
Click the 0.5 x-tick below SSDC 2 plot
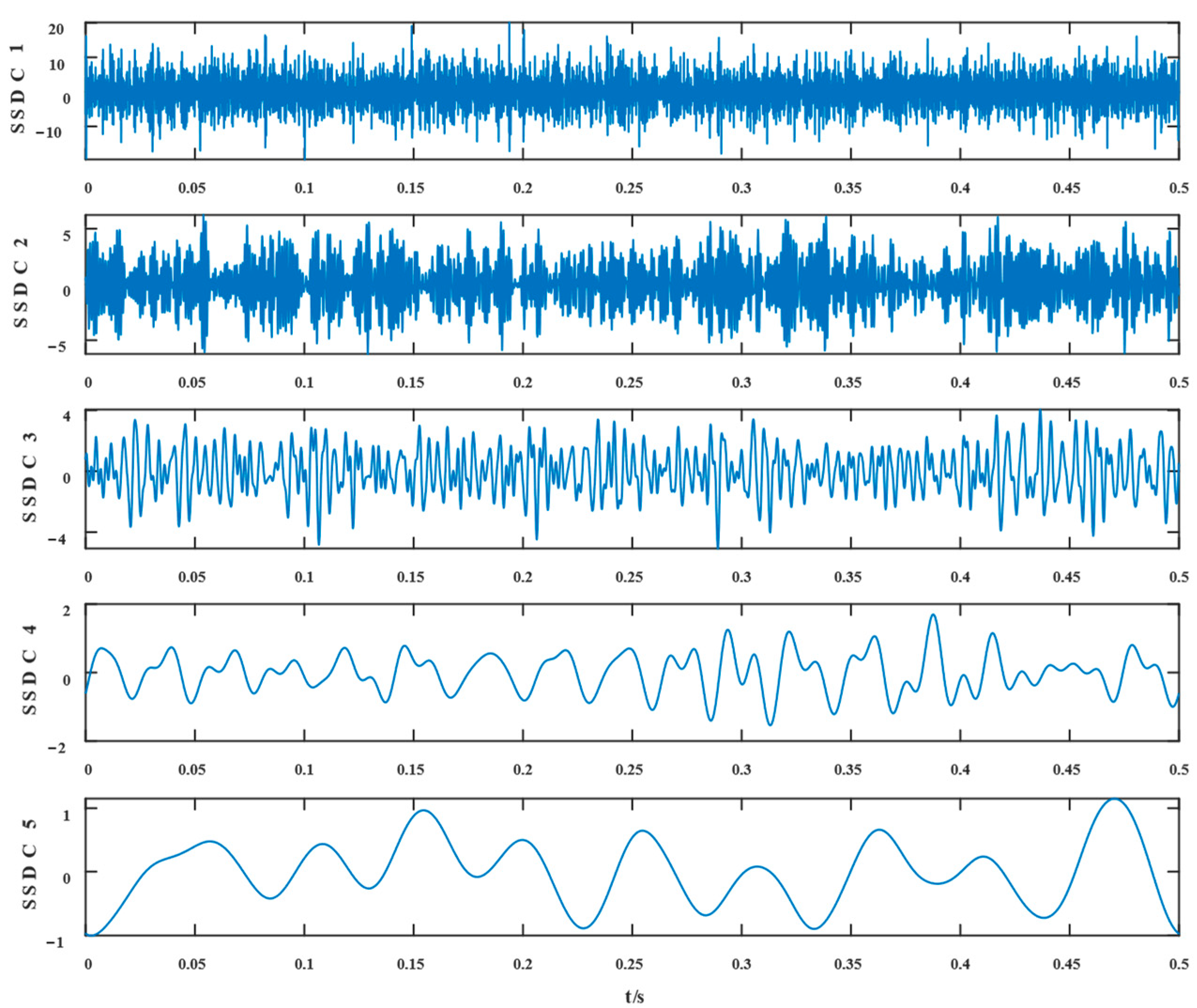(x=1179, y=383)
